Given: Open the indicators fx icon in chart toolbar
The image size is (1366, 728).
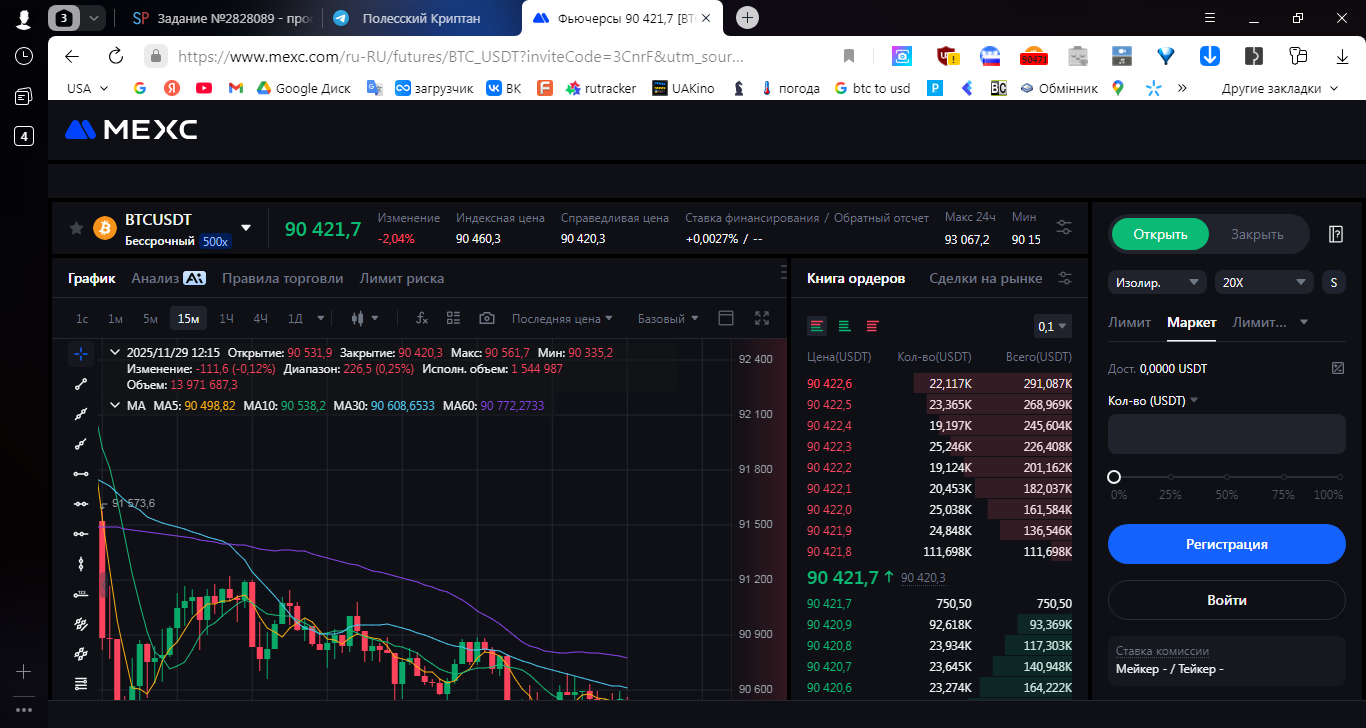Looking at the screenshot, I should click(422, 318).
